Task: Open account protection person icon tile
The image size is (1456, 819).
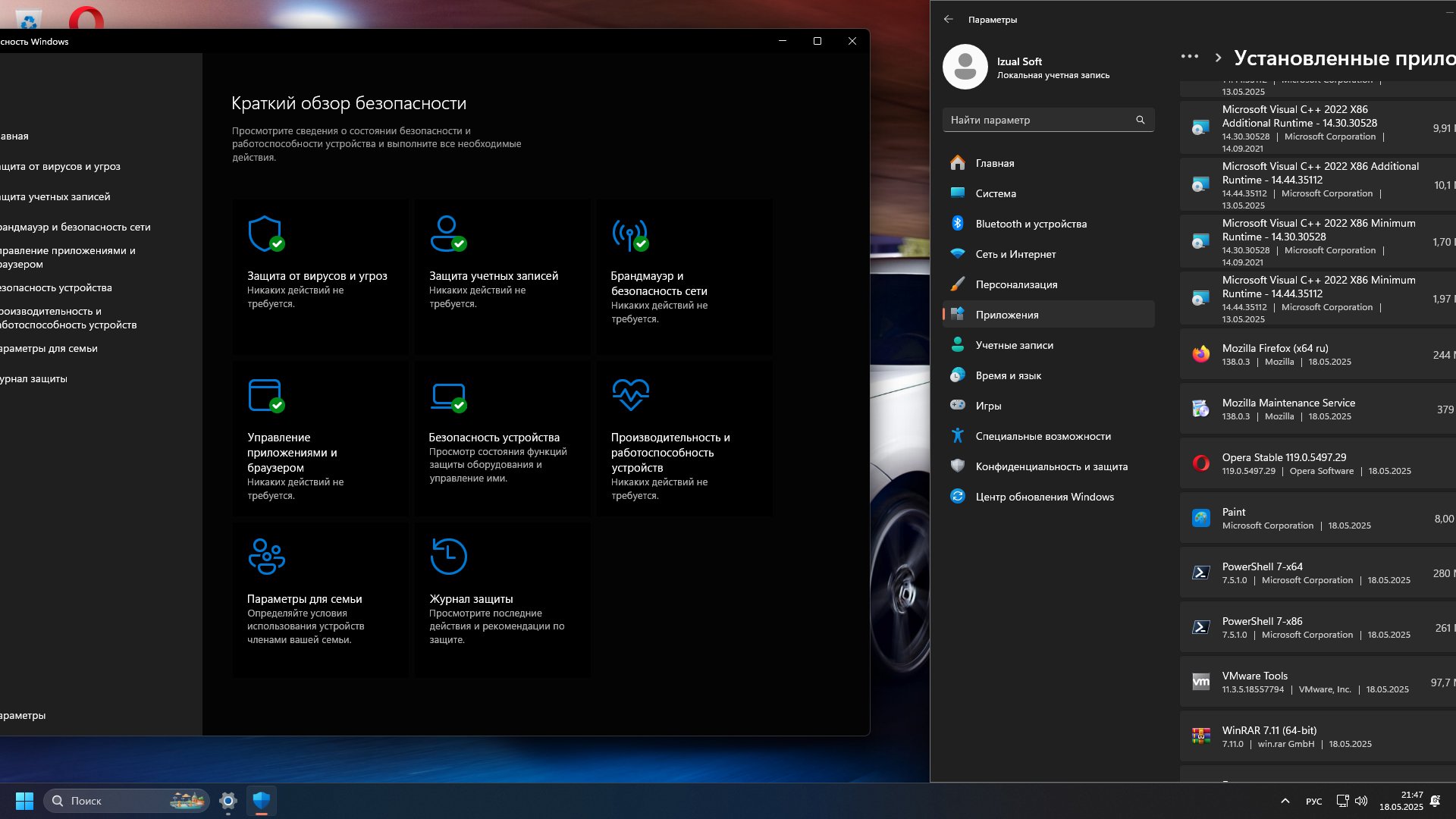Action: point(502,276)
